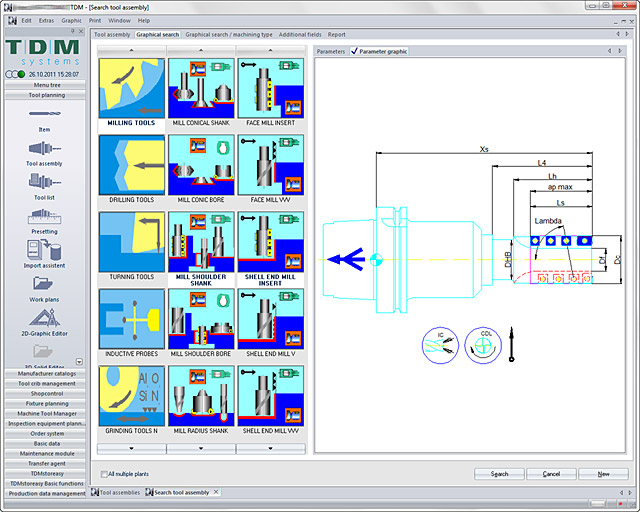Expand the Menu tree section
This screenshot has height=512, width=640.
(x=45, y=85)
